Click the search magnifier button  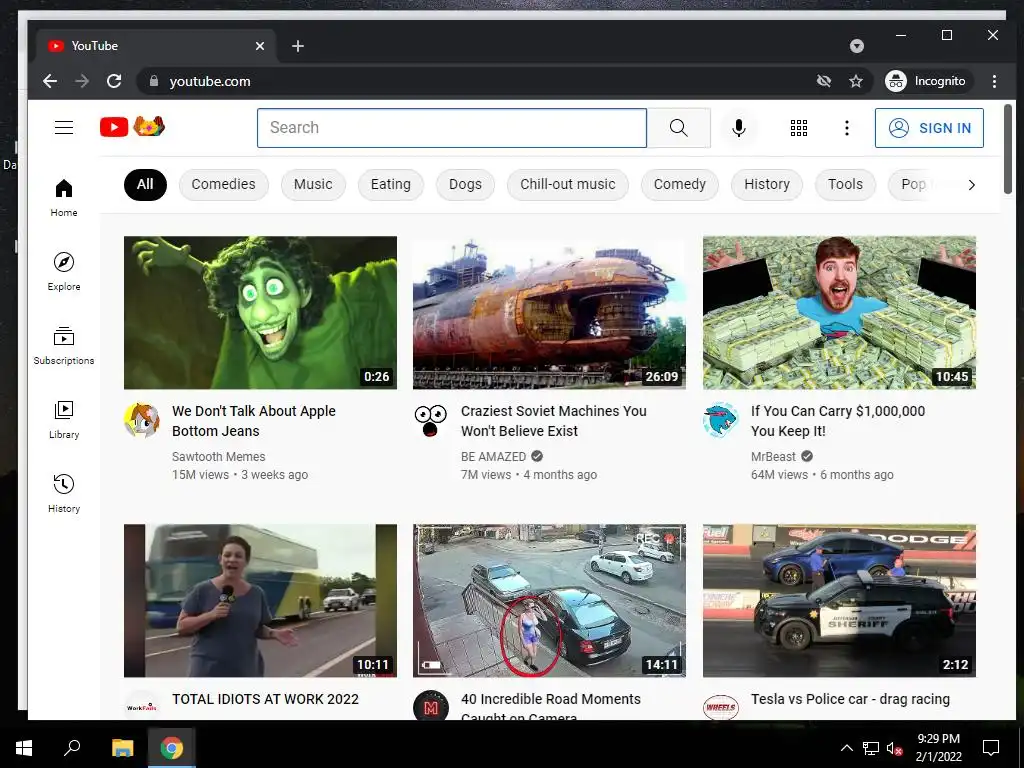(x=679, y=128)
